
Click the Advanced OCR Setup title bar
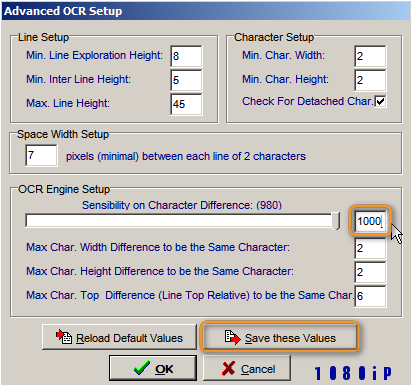pos(206,11)
